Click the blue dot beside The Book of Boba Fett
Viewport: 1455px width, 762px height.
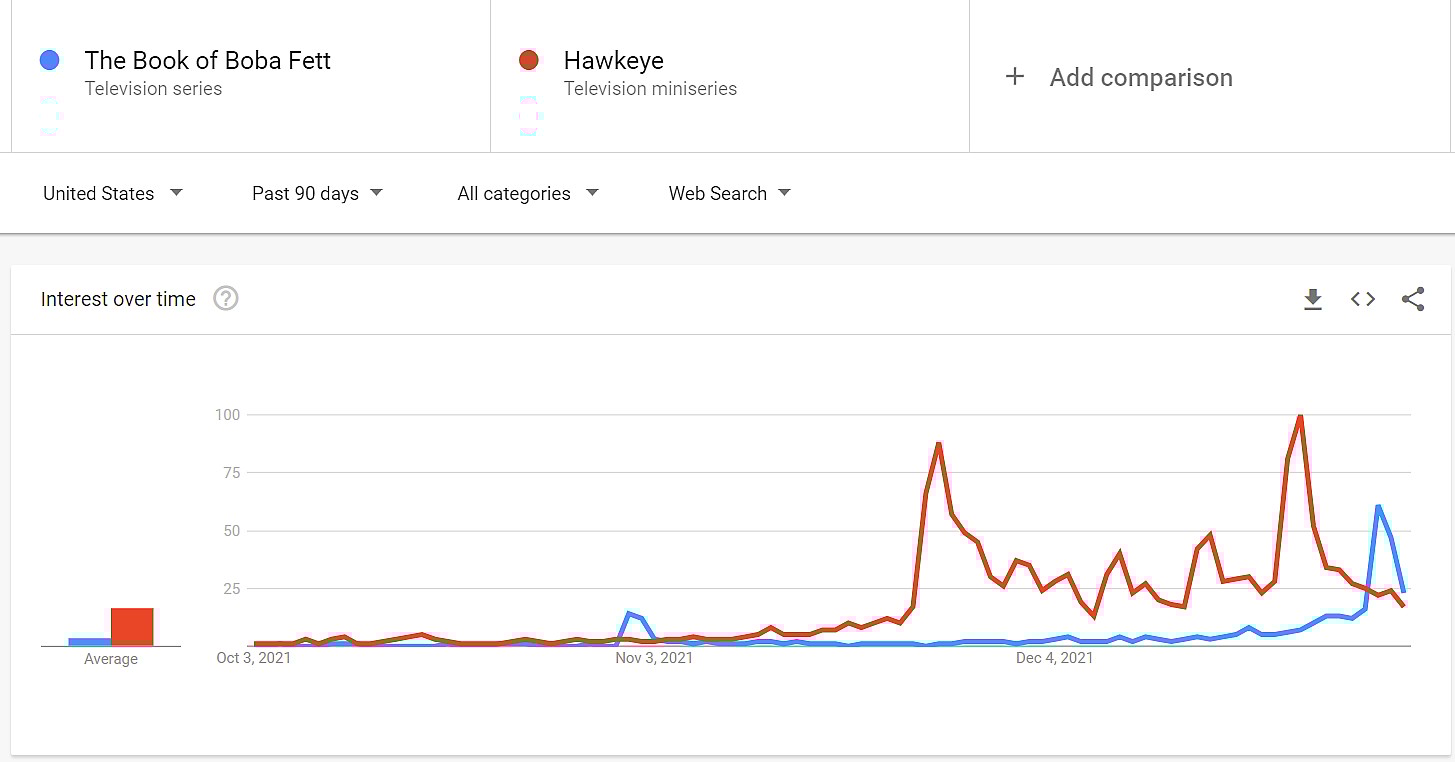49,60
